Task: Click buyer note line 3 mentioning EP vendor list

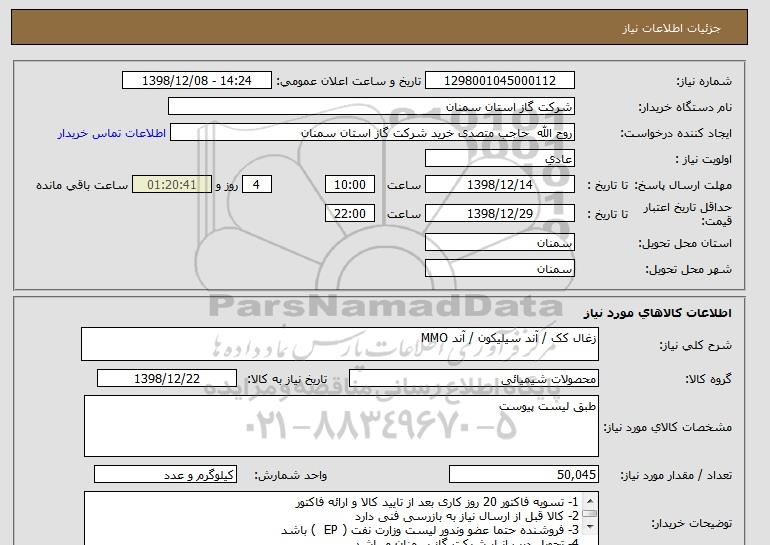Action: pos(430,530)
